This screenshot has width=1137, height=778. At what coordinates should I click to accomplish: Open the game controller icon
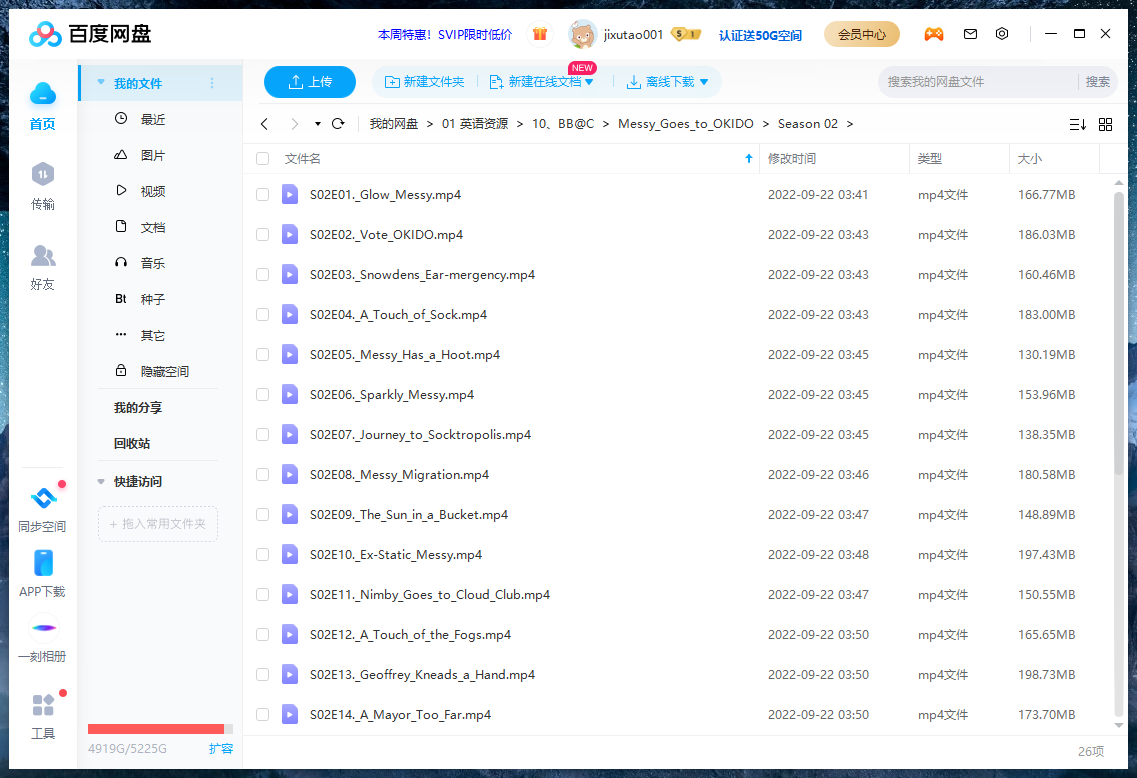point(933,34)
